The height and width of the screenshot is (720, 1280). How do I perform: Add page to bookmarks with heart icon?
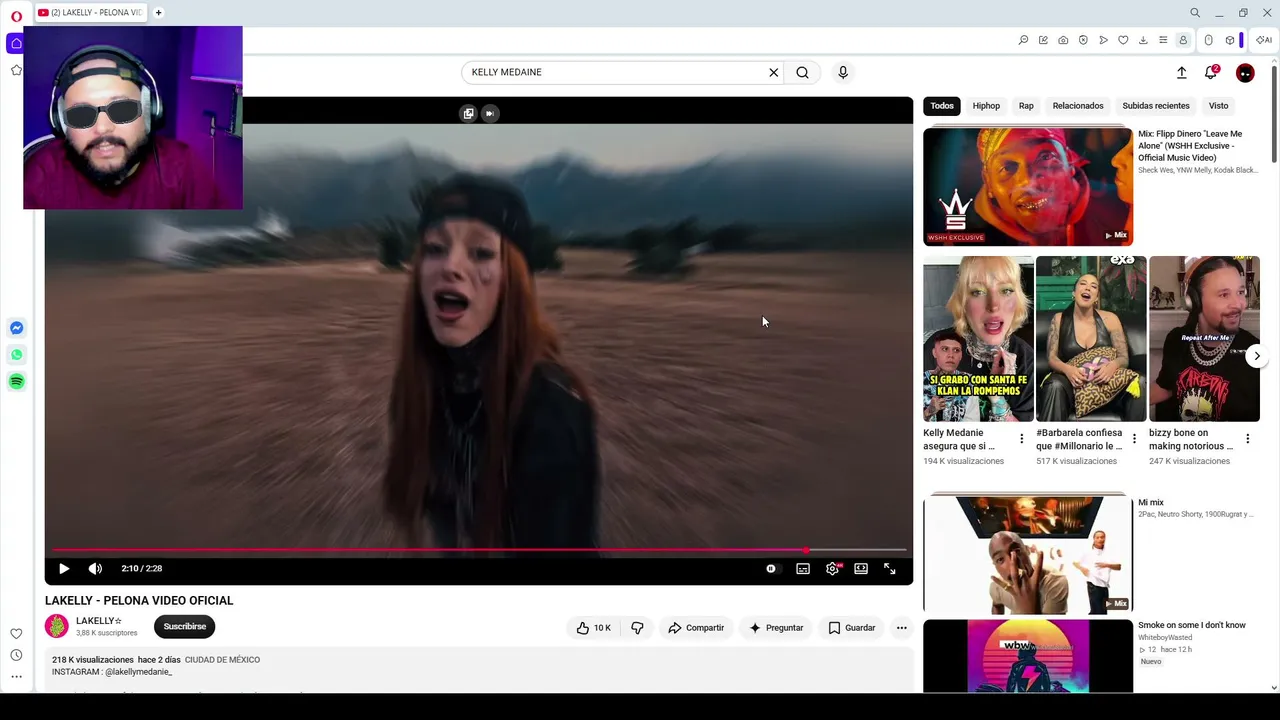pos(1123,40)
